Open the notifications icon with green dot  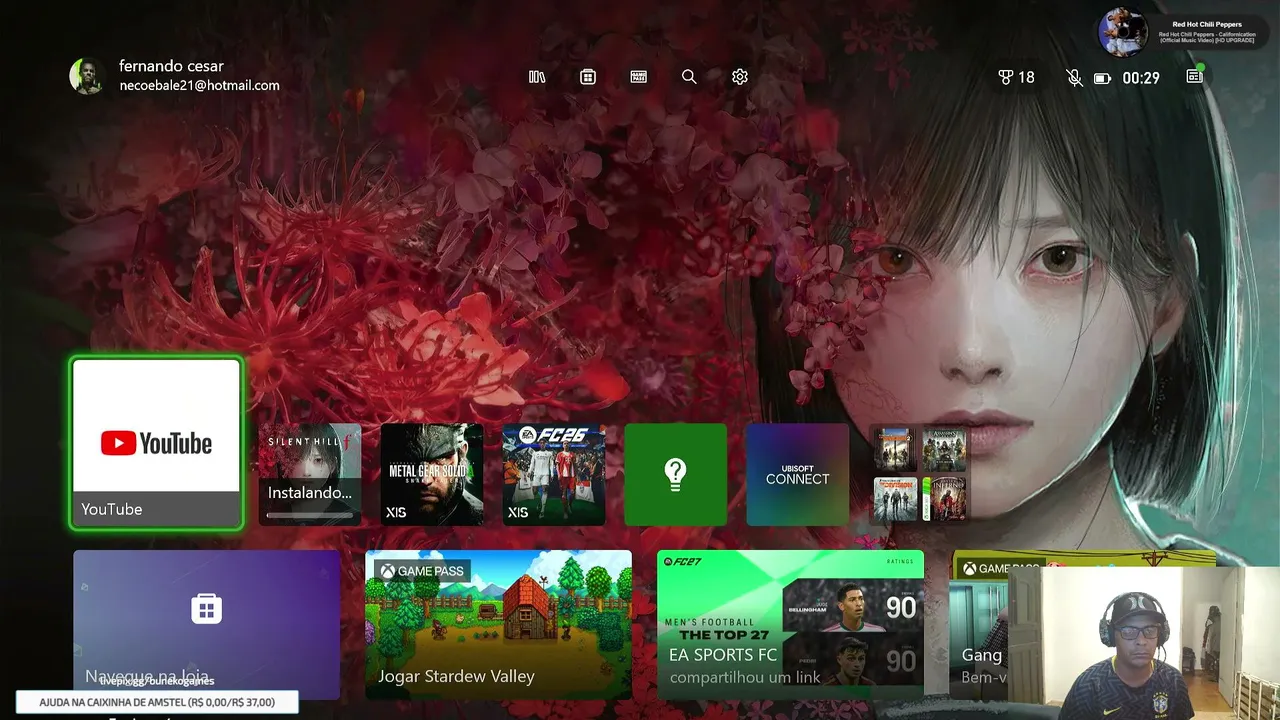[1195, 76]
